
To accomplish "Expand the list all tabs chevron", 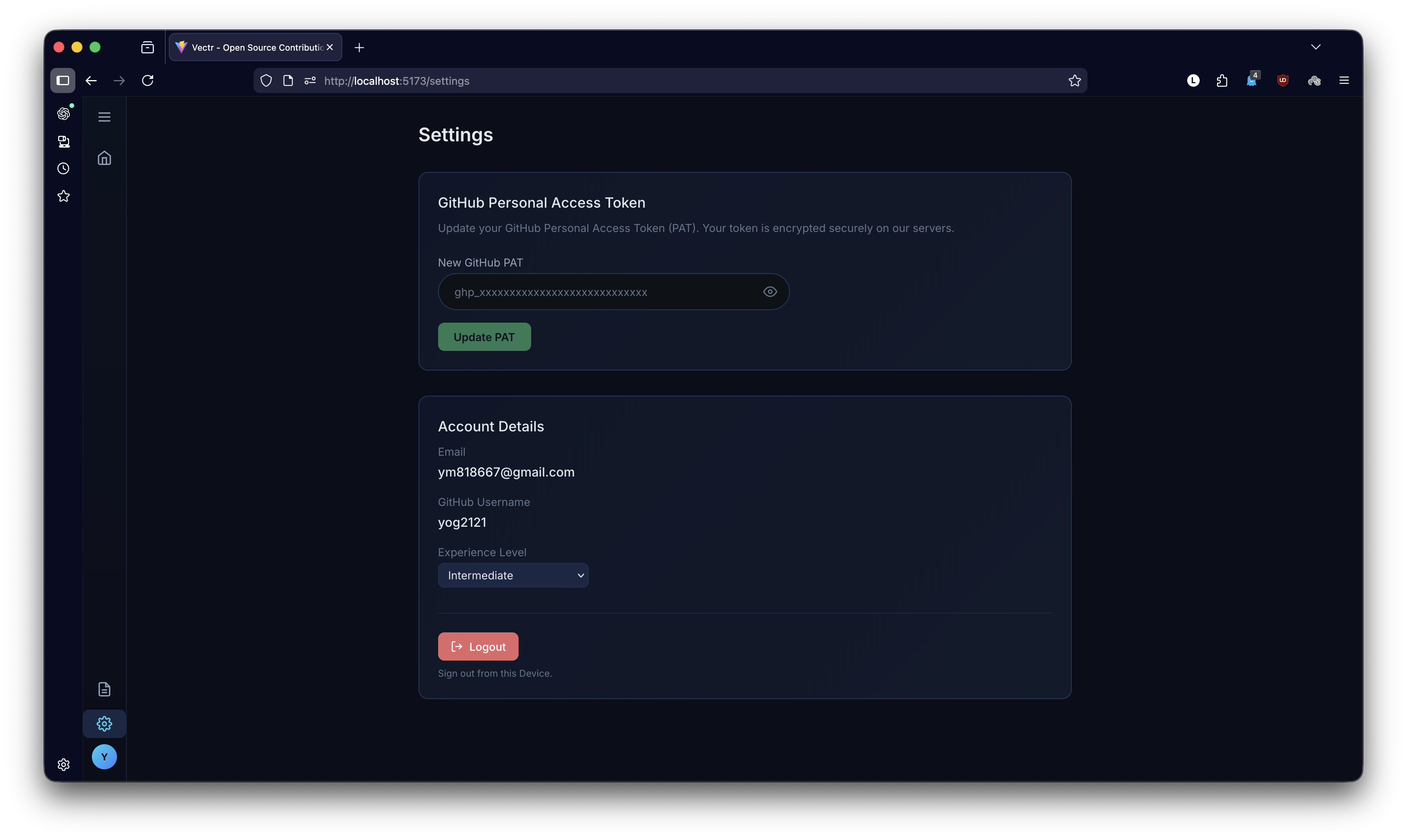I will click(1315, 47).
